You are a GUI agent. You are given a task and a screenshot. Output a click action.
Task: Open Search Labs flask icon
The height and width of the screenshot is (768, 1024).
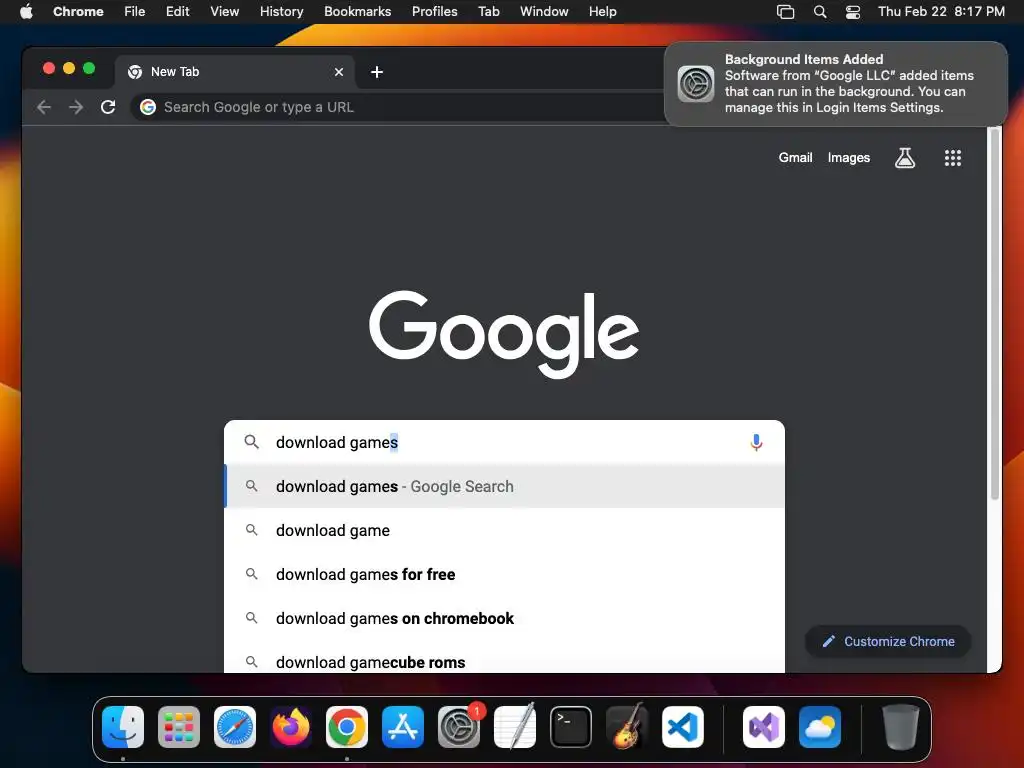(x=904, y=157)
